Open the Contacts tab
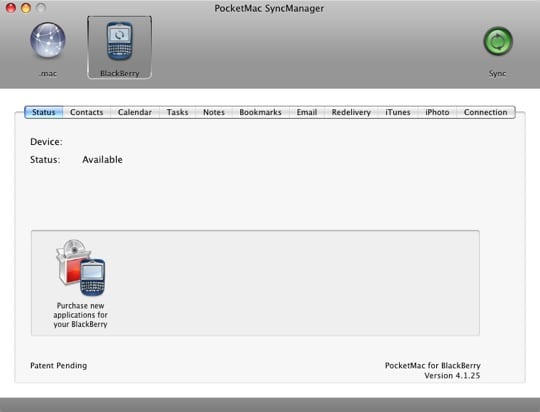Viewport: 540px width, 412px height. (86, 112)
